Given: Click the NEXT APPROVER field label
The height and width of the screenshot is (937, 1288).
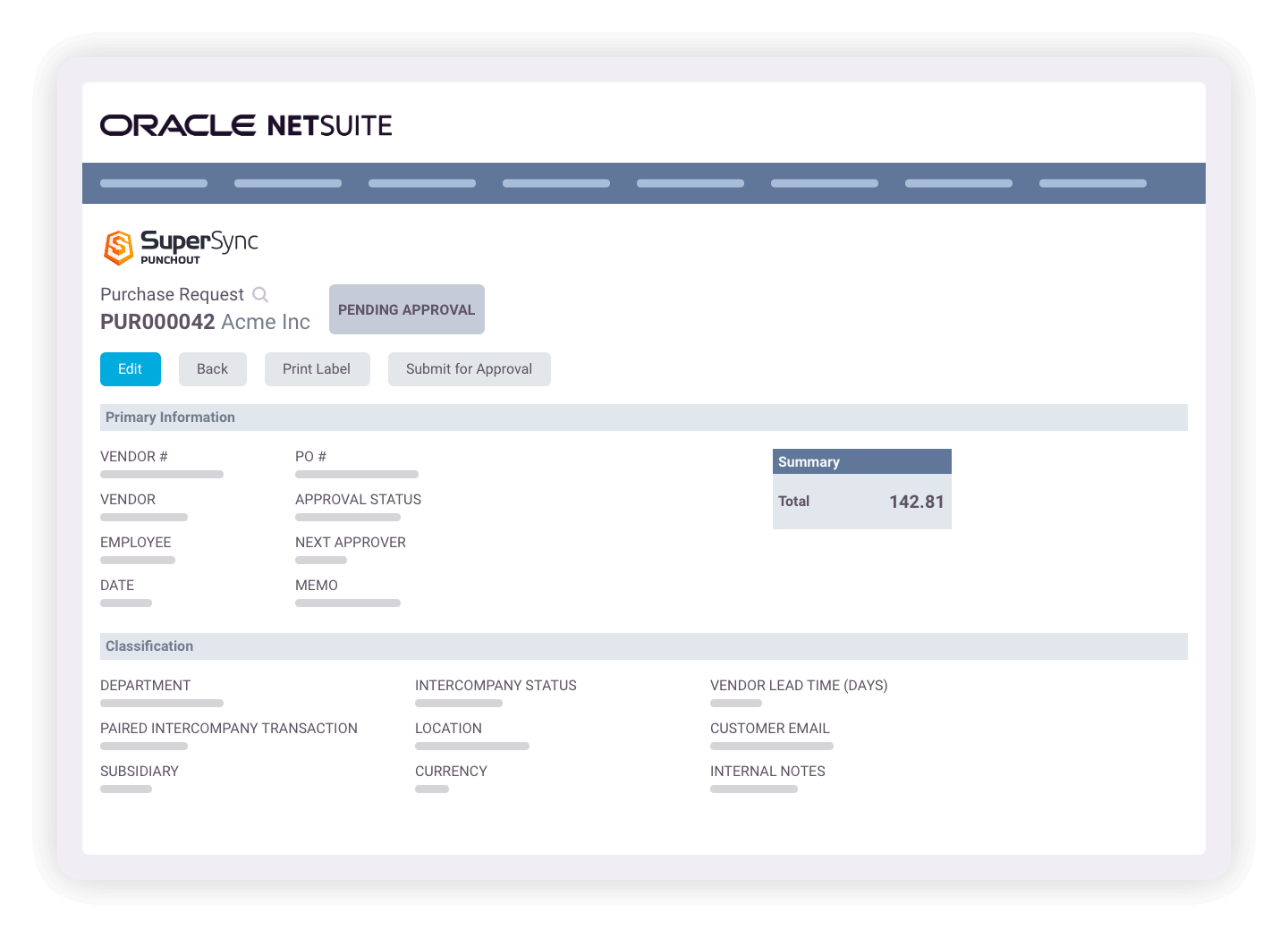Looking at the screenshot, I should pos(351,543).
